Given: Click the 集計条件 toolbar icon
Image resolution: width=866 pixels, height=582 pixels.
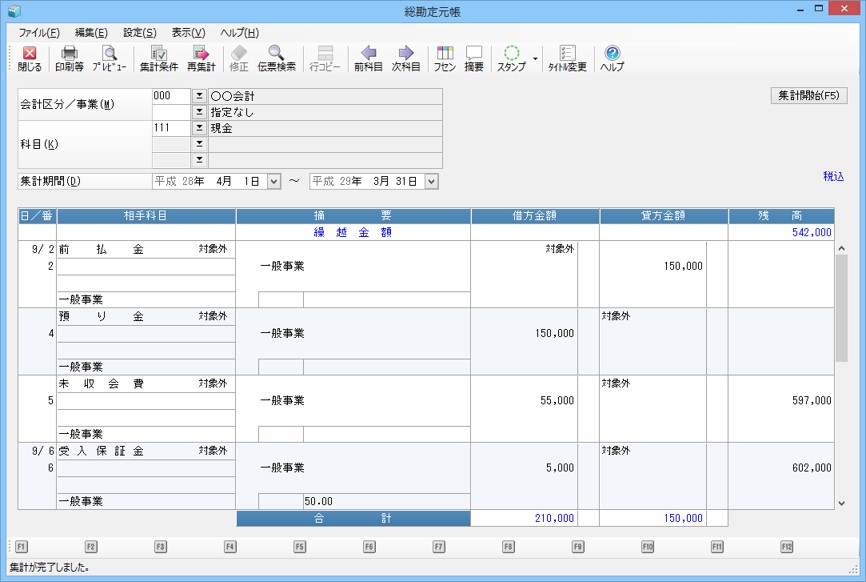Looking at the screenshot, I should 158,58.
